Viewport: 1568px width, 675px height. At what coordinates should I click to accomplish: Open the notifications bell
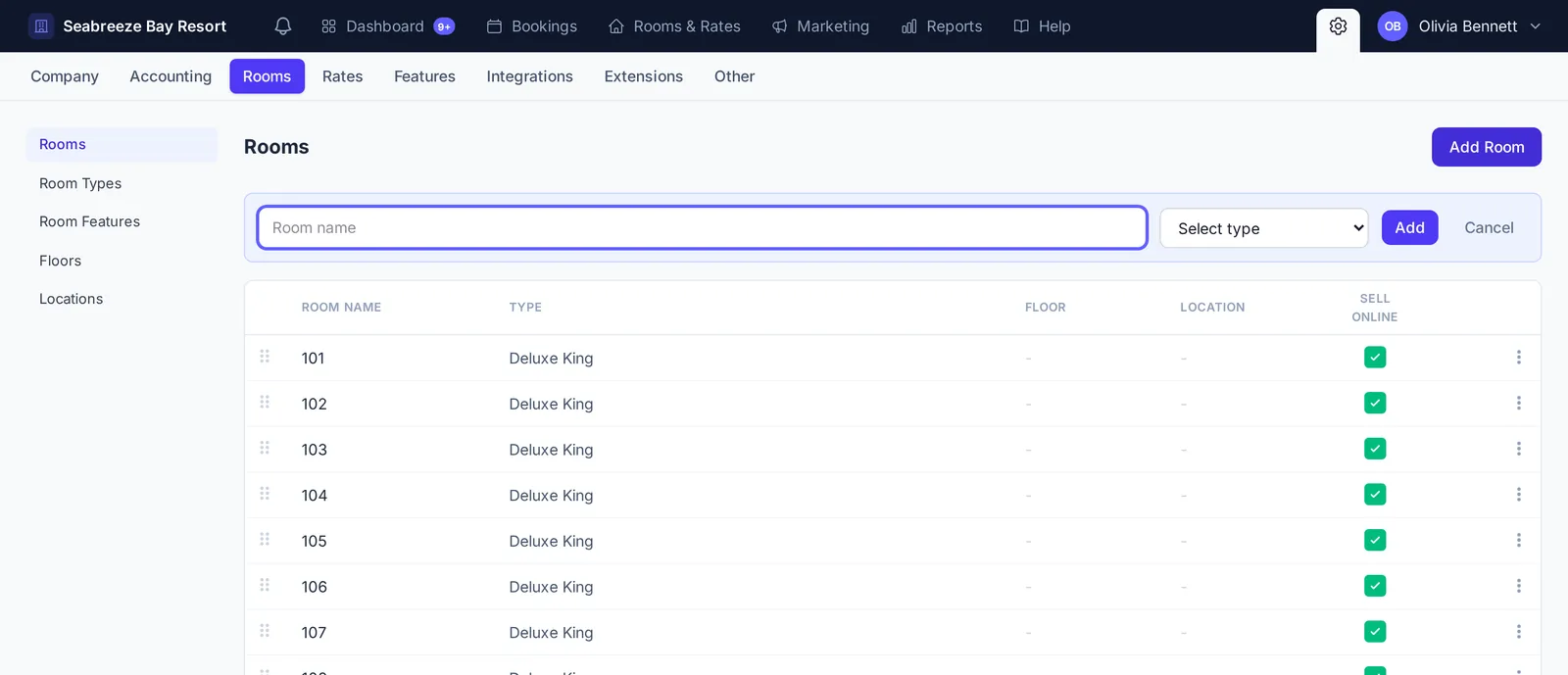283,26
